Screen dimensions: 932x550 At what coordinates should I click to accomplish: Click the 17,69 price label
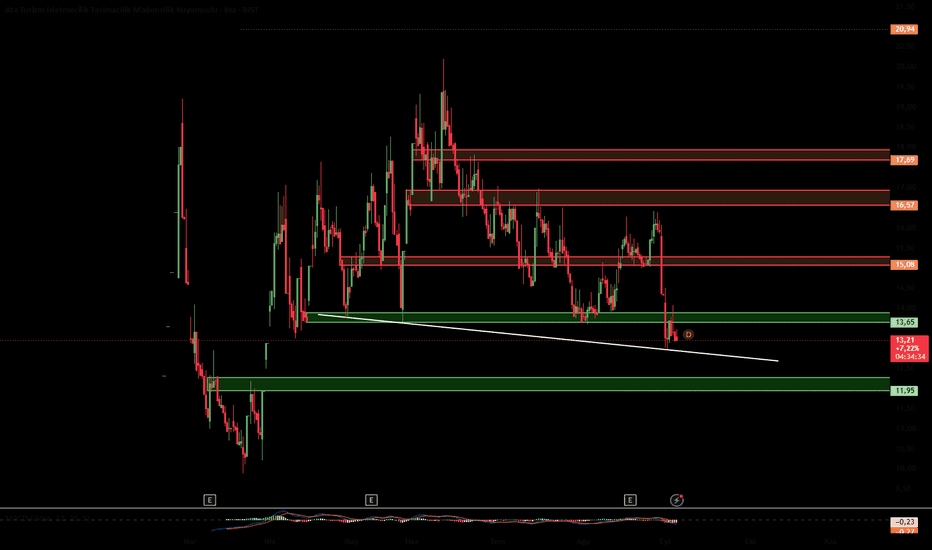904,160
